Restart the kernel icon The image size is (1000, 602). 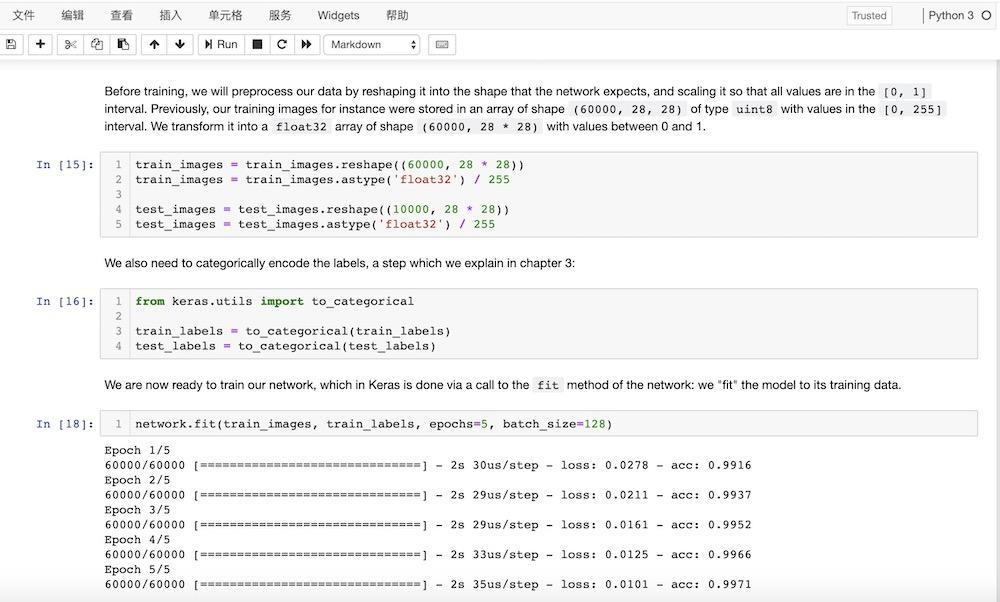click(282, 45)
